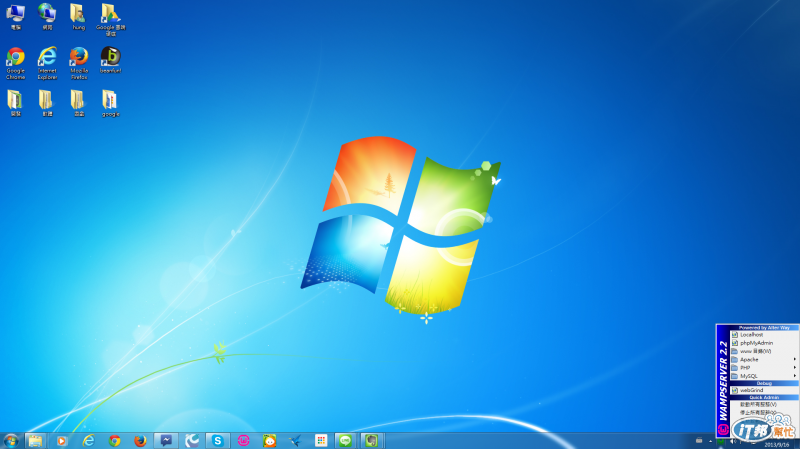Expand the MySQL submenu
Viewport: 800px width, 449px height.
point(764,376)
